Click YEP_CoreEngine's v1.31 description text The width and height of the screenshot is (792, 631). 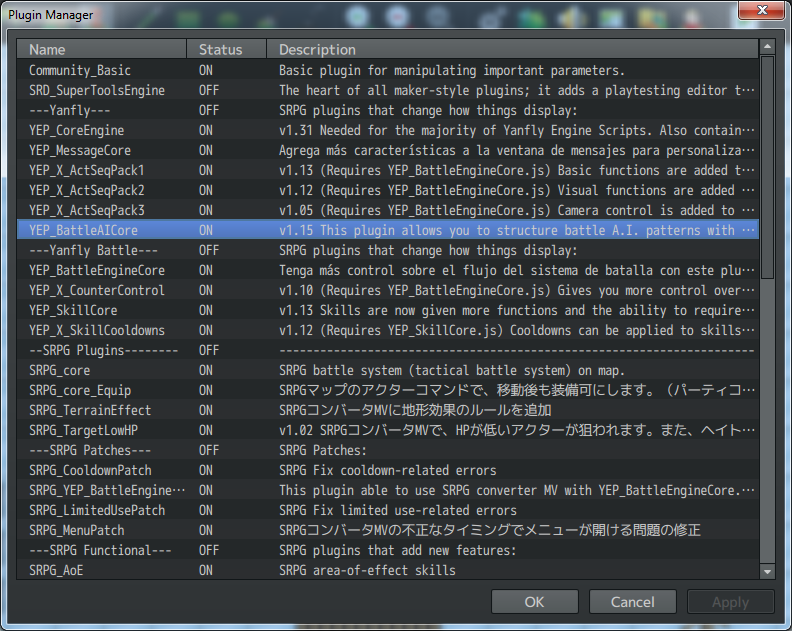(517, 130)
